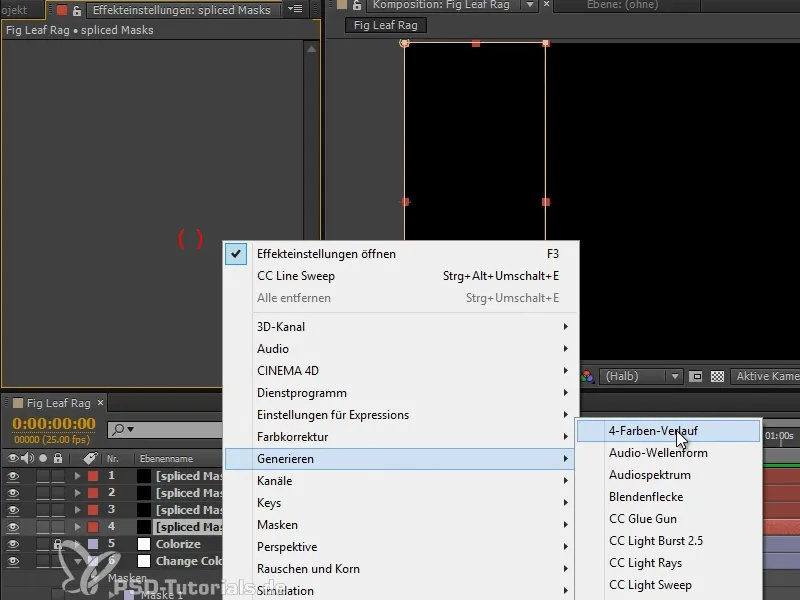Toggle visibility eye of layer 2
Screen dimensions: 800x600
pyautogui.click(x=13, y=493)
